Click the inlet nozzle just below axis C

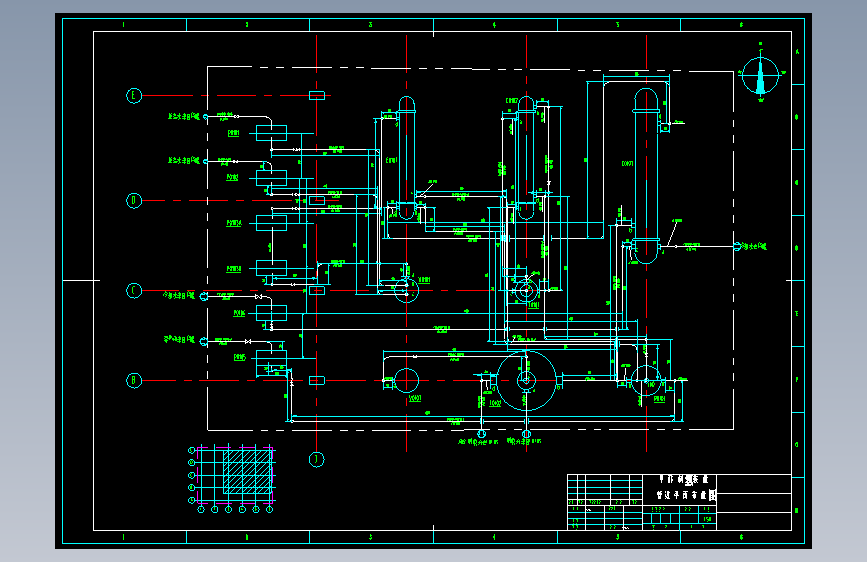click(x=204, y=297)
